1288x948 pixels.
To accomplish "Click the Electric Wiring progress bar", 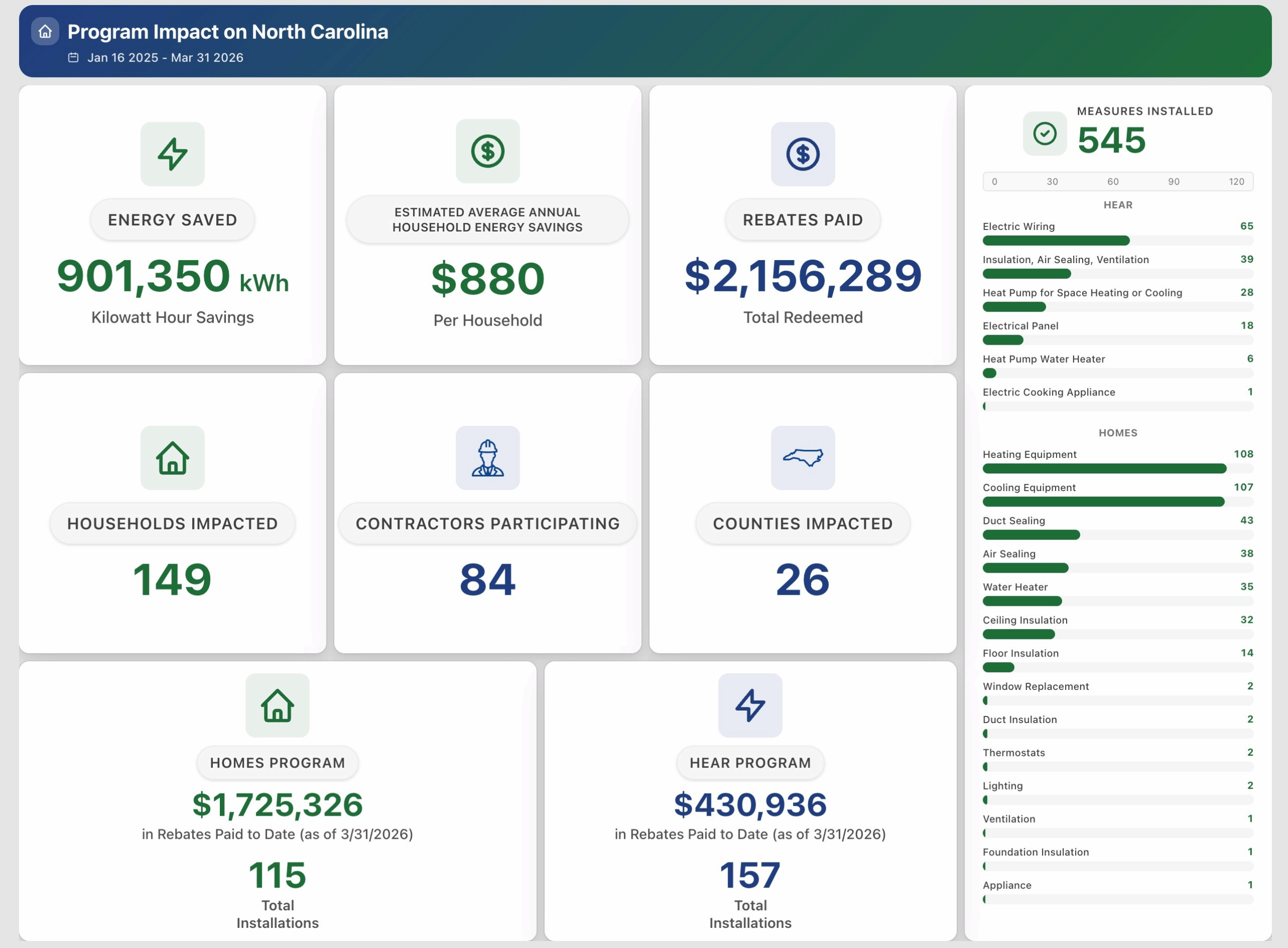I will [1117, 241].
